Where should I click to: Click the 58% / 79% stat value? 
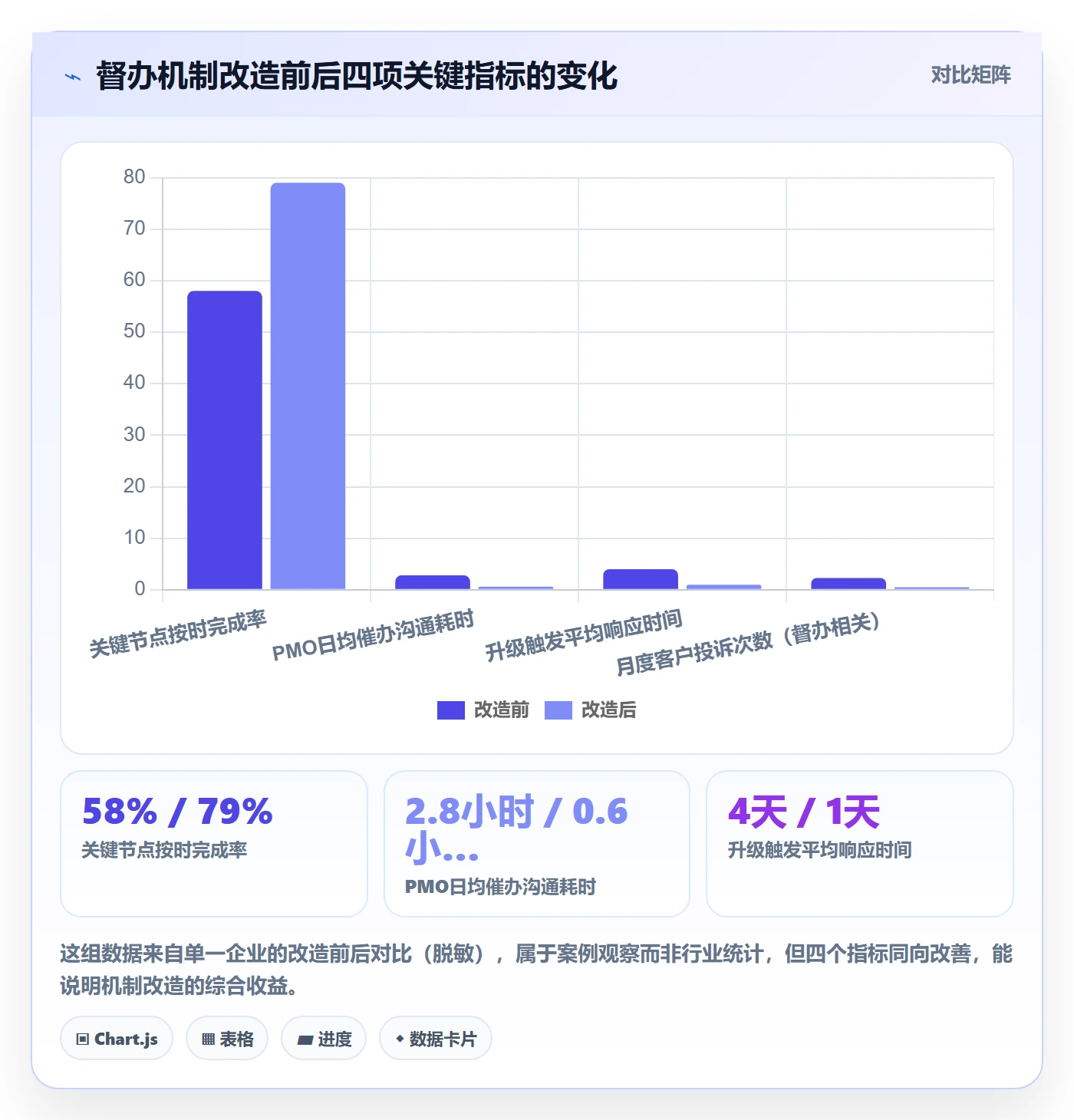[x=177, y=812]
